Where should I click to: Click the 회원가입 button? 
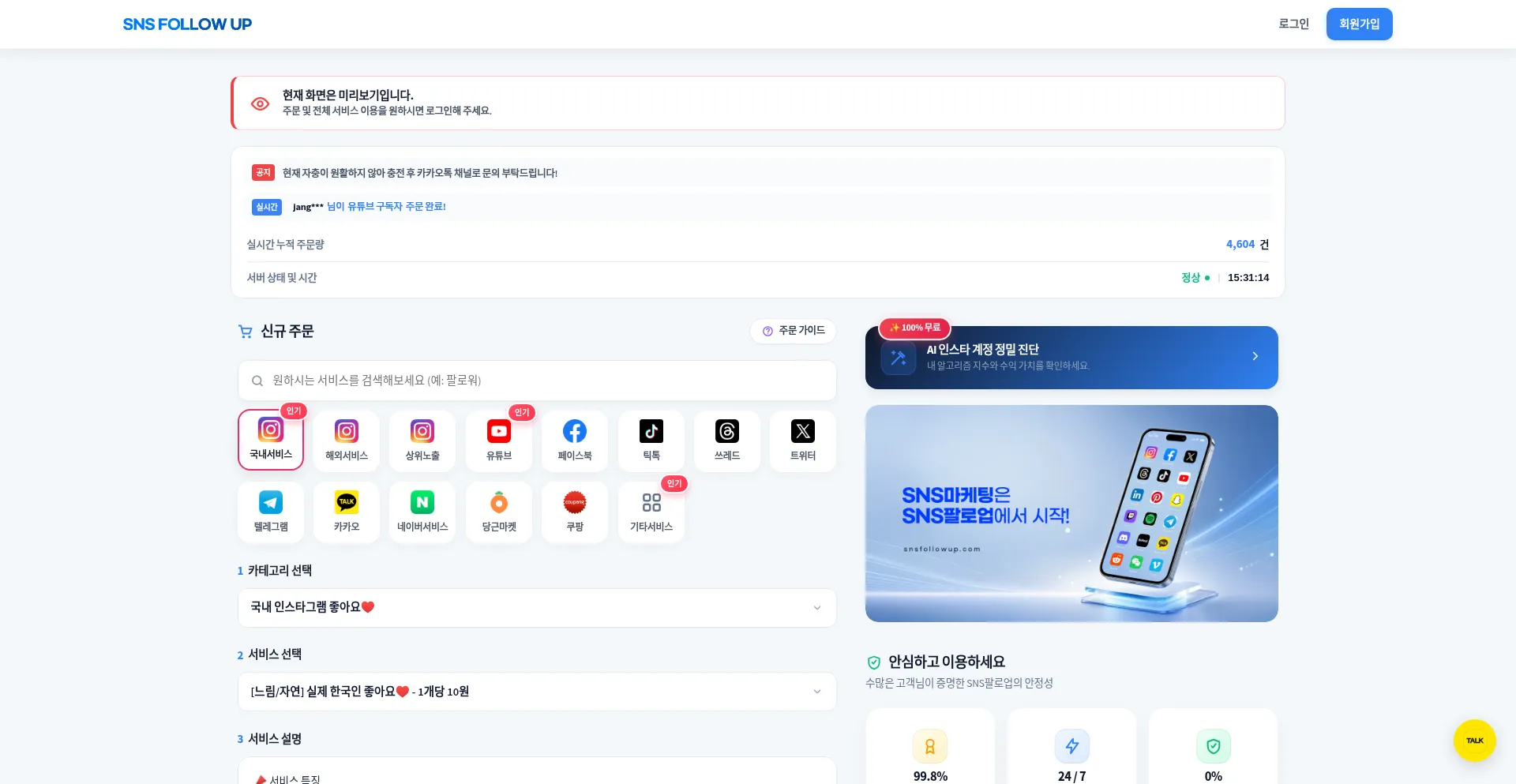click(x=1359, y=24)
